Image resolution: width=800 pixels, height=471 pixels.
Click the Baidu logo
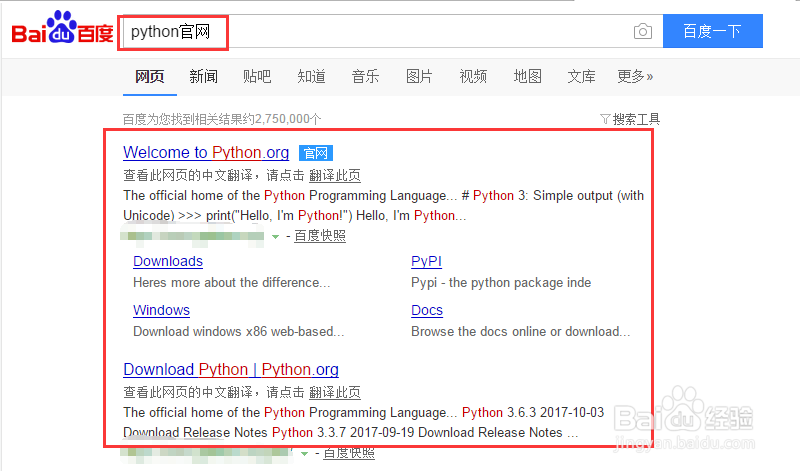(62, 28)
